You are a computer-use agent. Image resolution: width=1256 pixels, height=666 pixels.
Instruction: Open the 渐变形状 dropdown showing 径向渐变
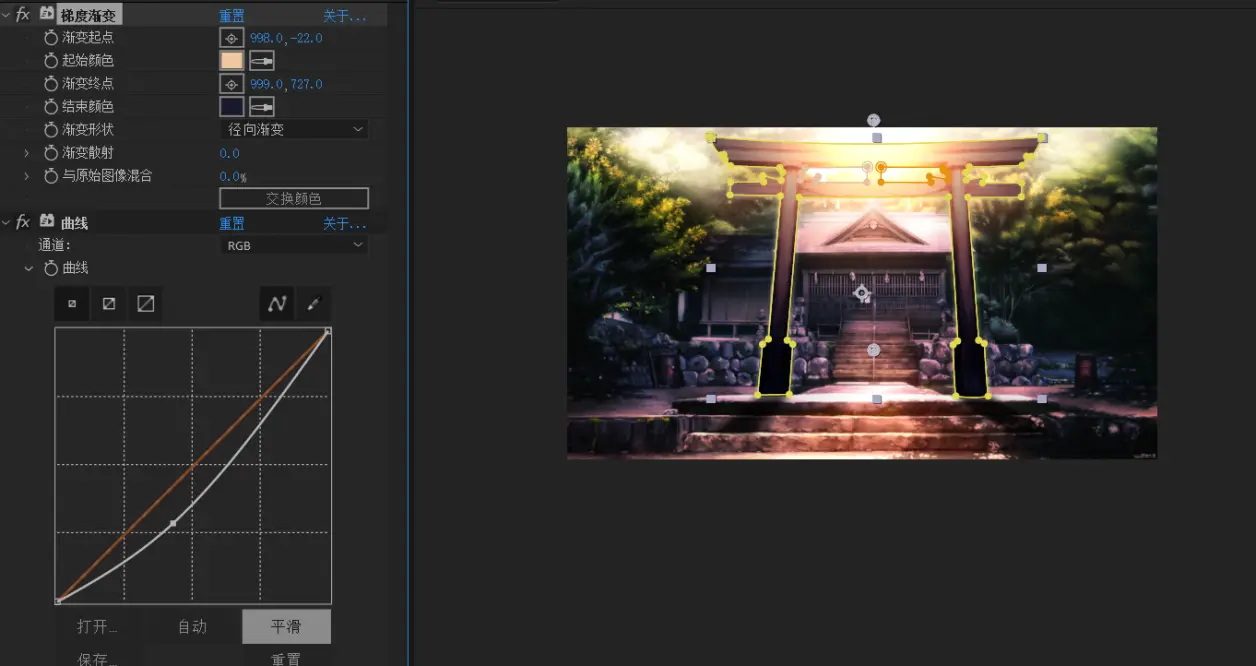point(294,130)
